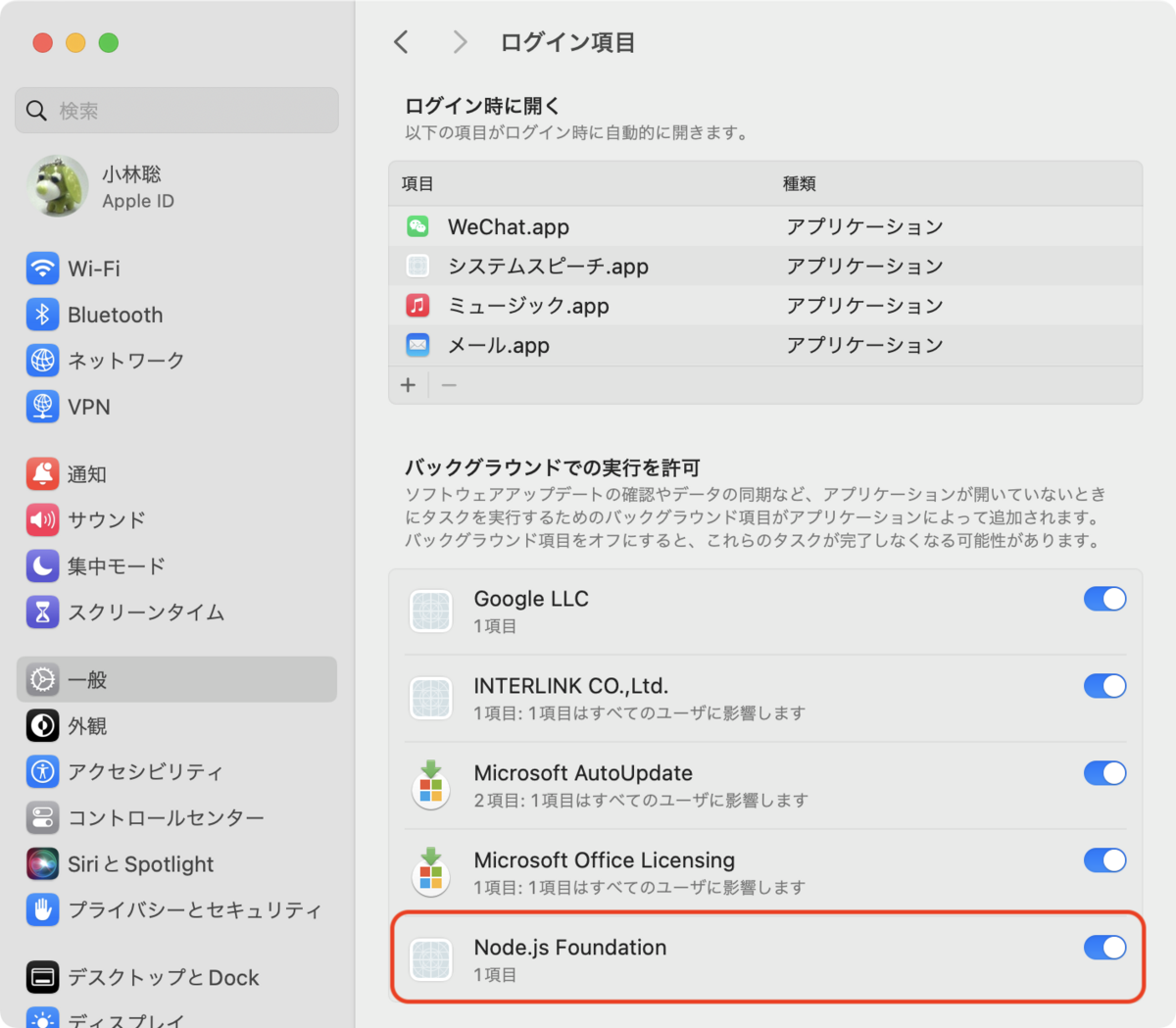The height and width of the screenshot is (1028, 1176).
Task: Switch off Microsoft Office Licensing toggle
Action: 1104,860
